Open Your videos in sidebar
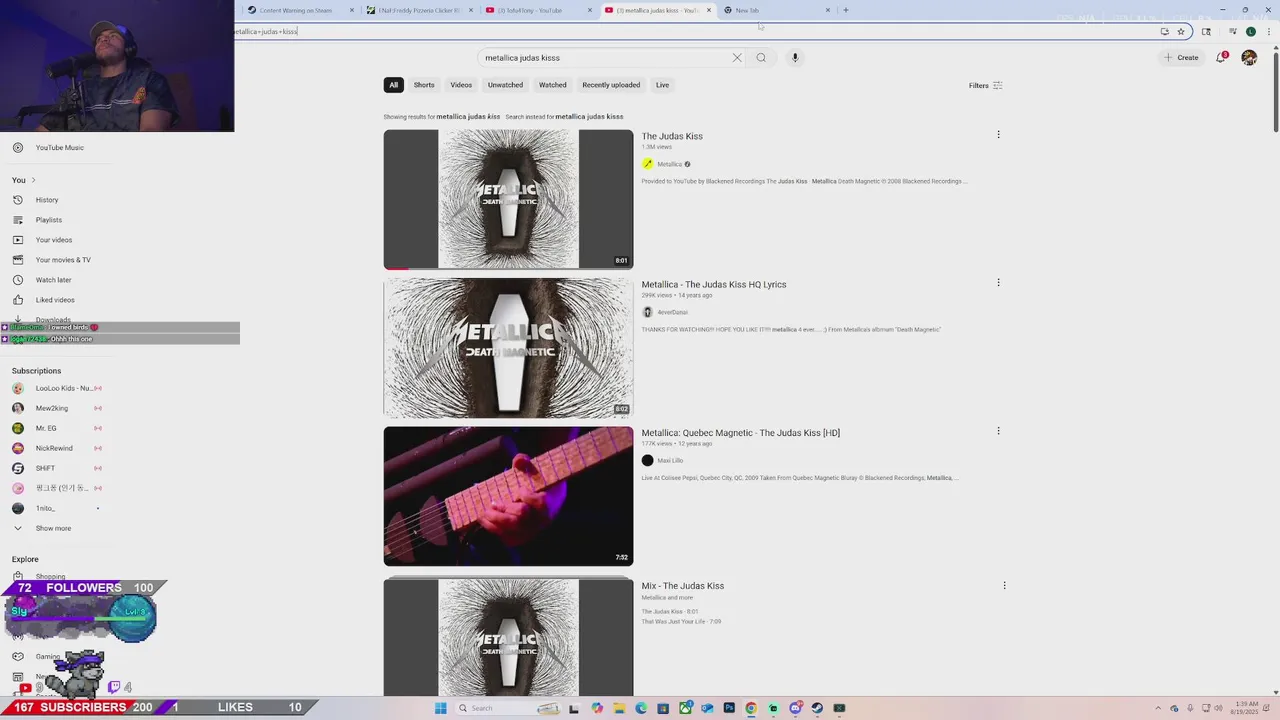Viewport: 1280px width, 720px height. click(54, 240)
